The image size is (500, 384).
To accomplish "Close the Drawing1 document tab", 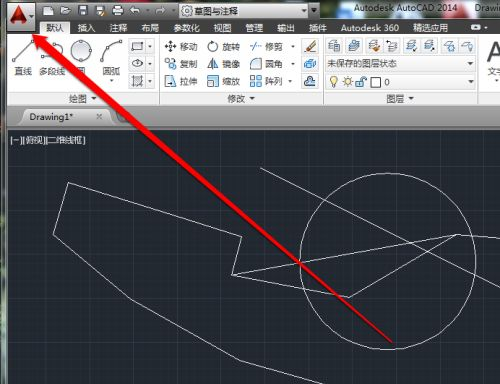I will [x=99, y=116].
